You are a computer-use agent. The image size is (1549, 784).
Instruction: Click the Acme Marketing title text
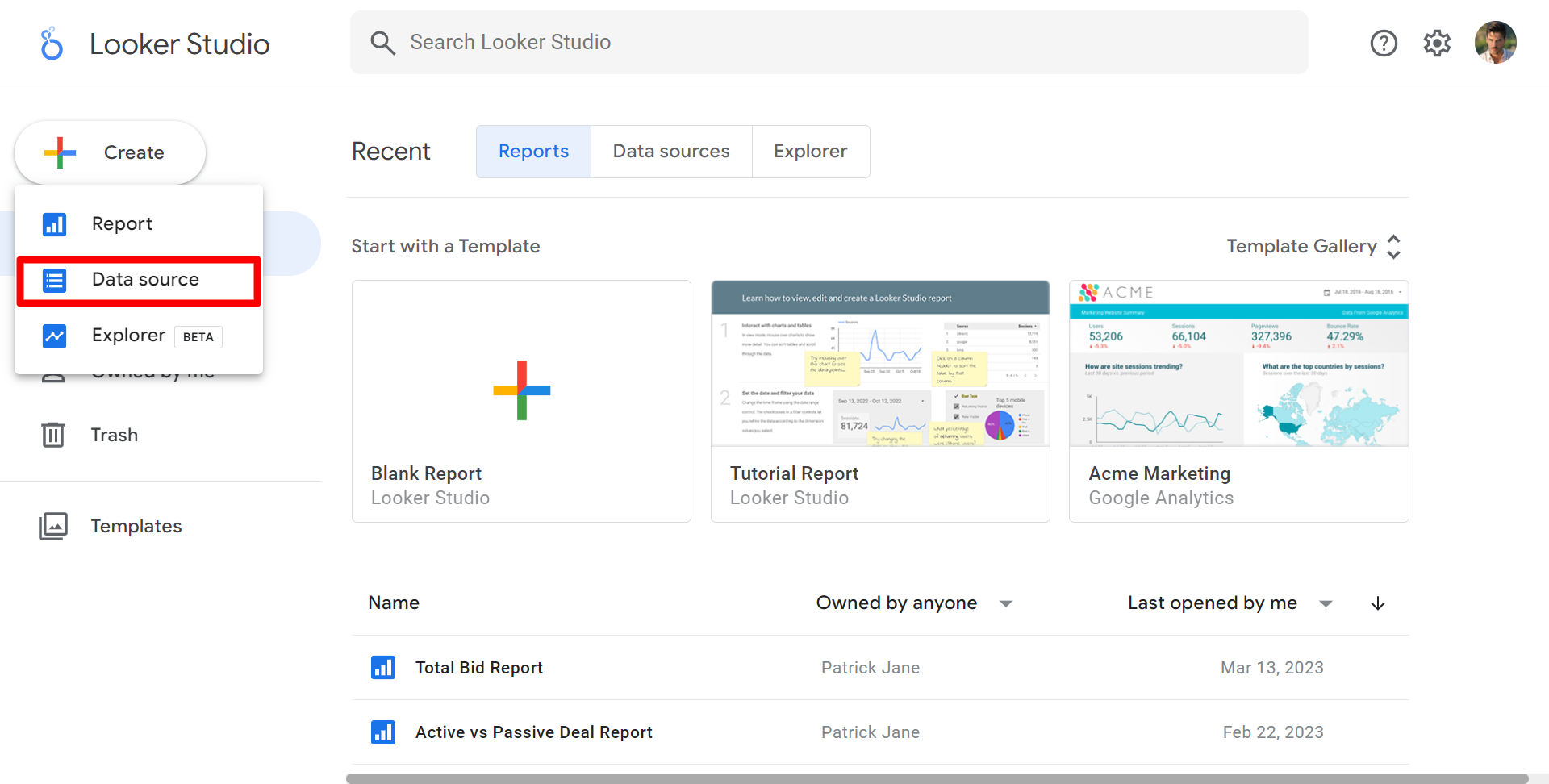pyautogui.click(x=1159, y=473)
